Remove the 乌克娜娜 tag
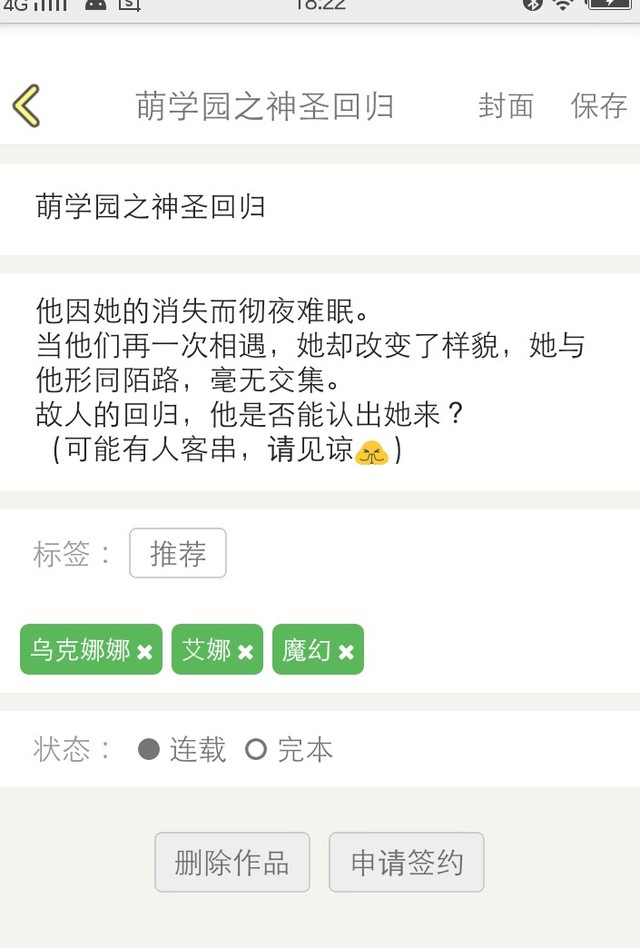The height and width of the screenshot is (948, 640). tap(145, 652)
